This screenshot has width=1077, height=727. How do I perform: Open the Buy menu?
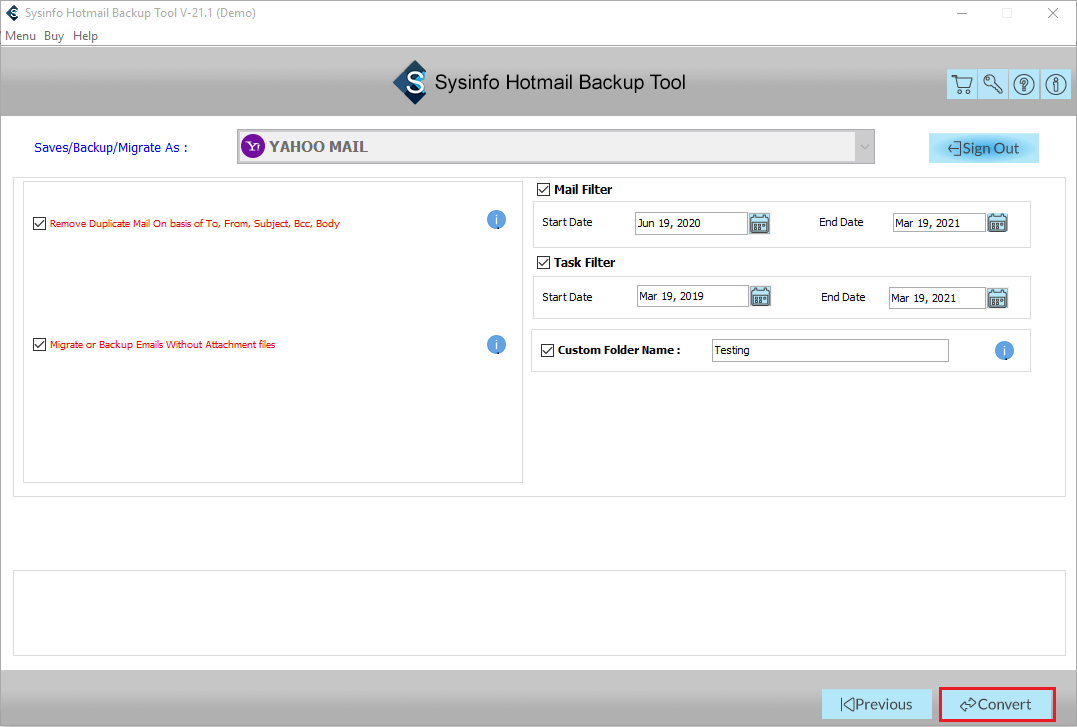54,36
